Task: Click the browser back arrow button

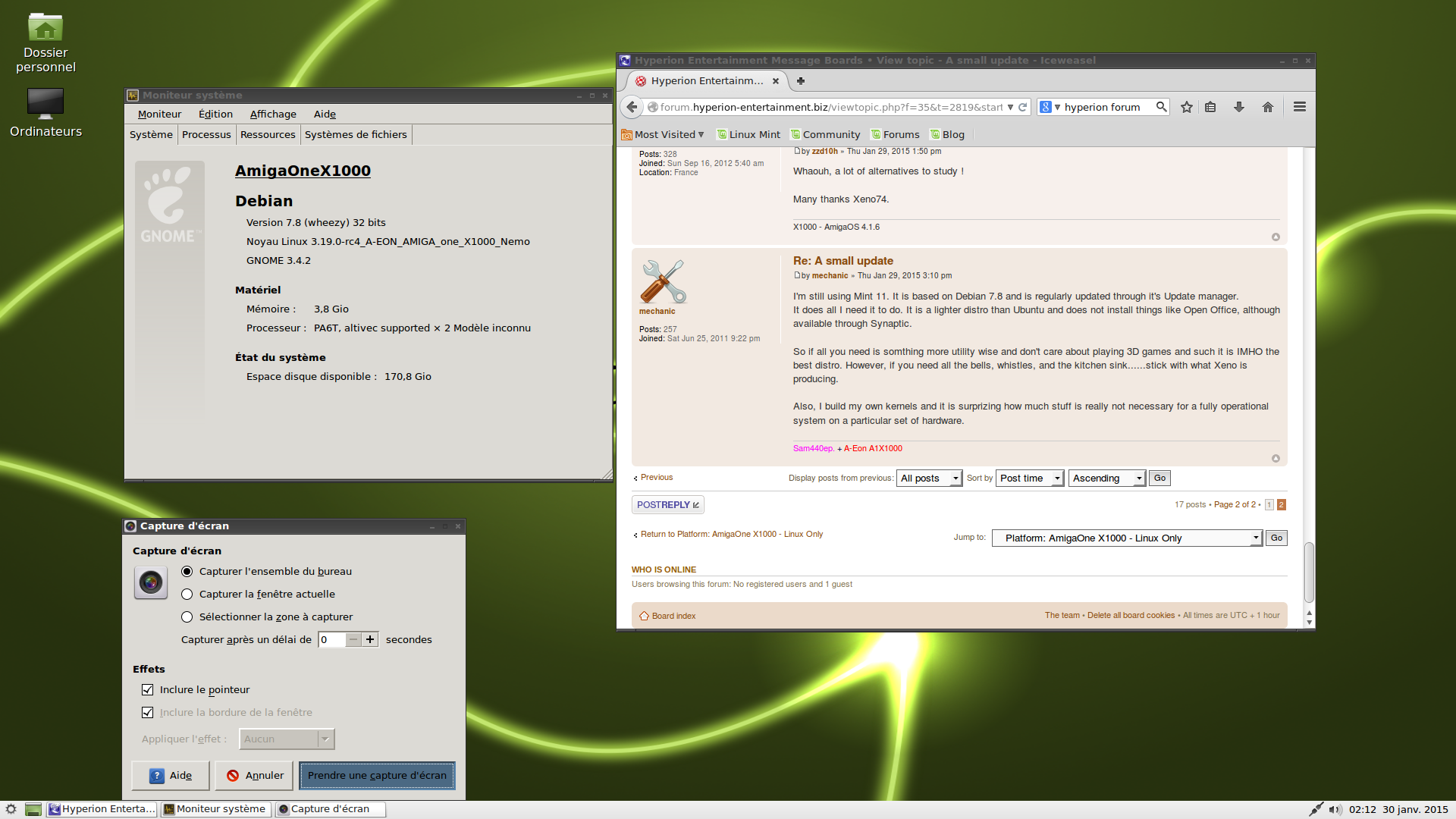Action: 632,107
